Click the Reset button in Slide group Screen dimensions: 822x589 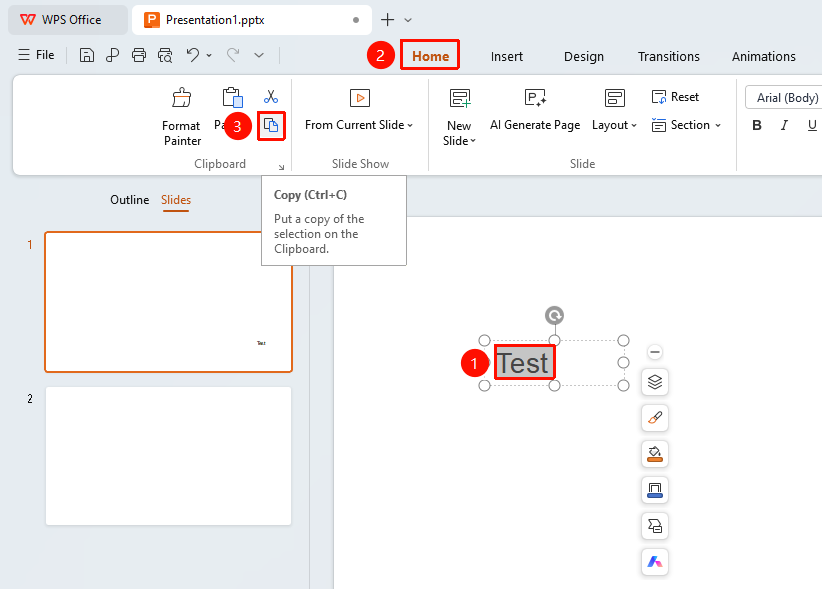click(x=675, y=97)
